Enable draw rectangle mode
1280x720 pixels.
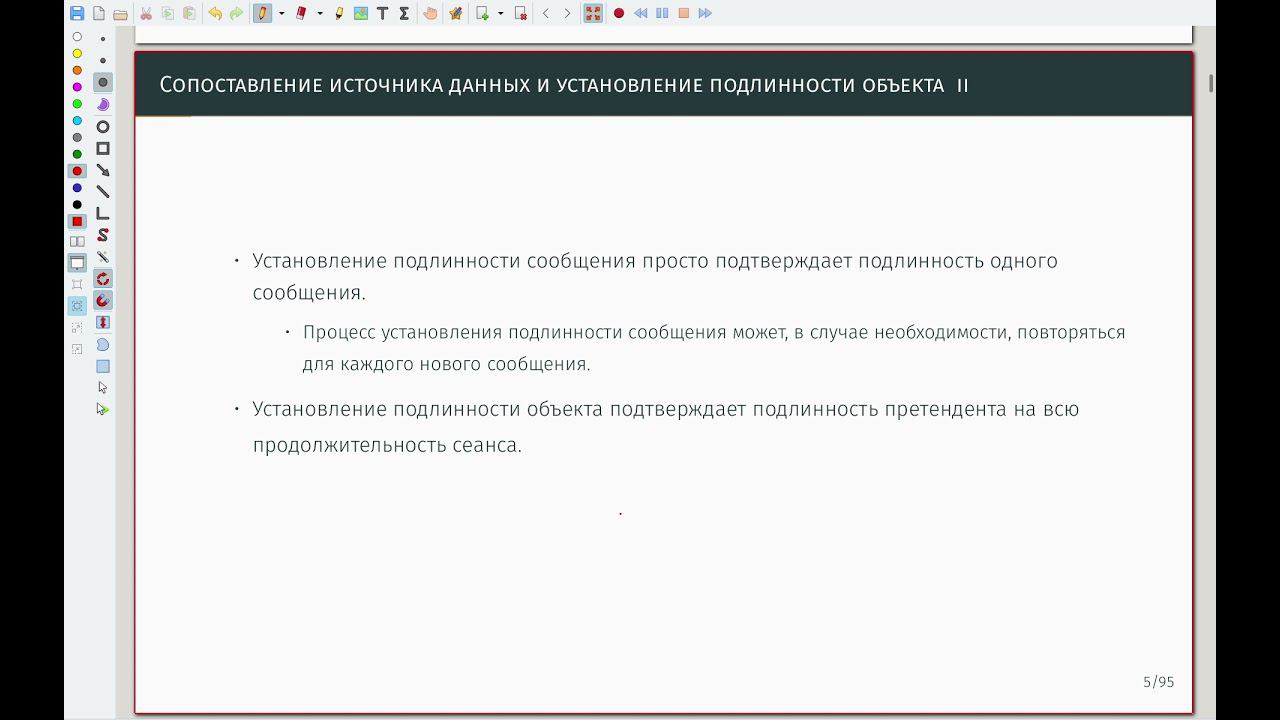[103, 148]
